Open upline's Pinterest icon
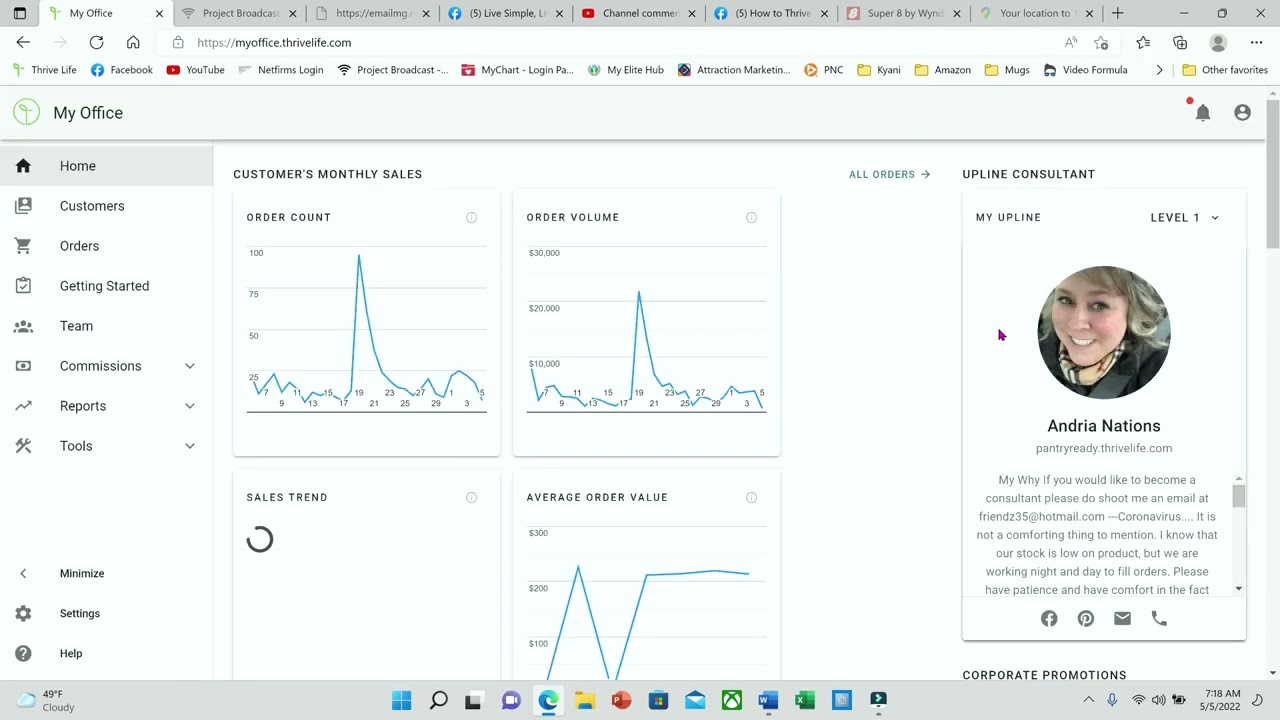This screenshot has width=1280, height=720. point(1086,619)
